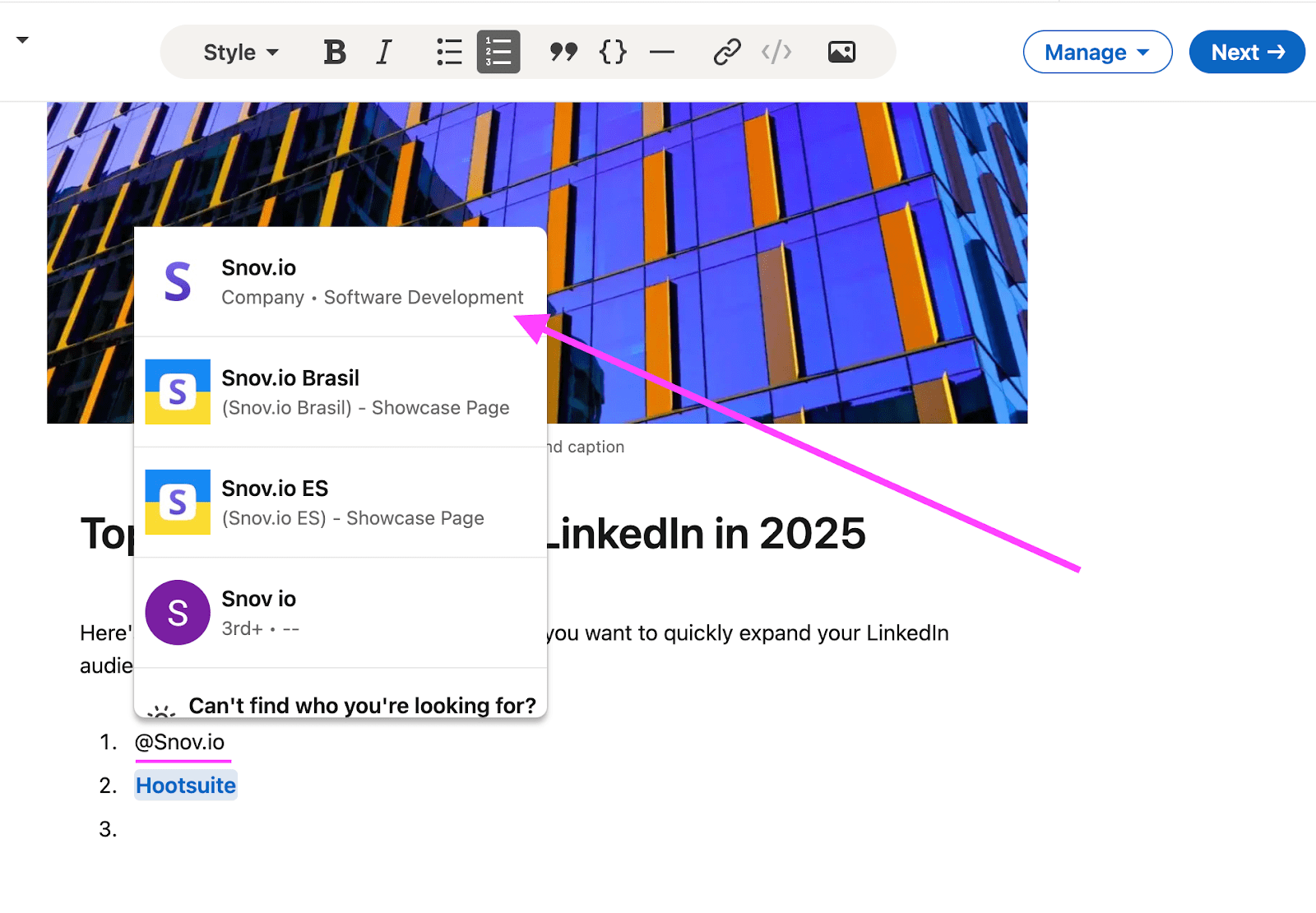The image size is (1316, 913).
Task: Click the image caption field
Action: pos(586,447)
